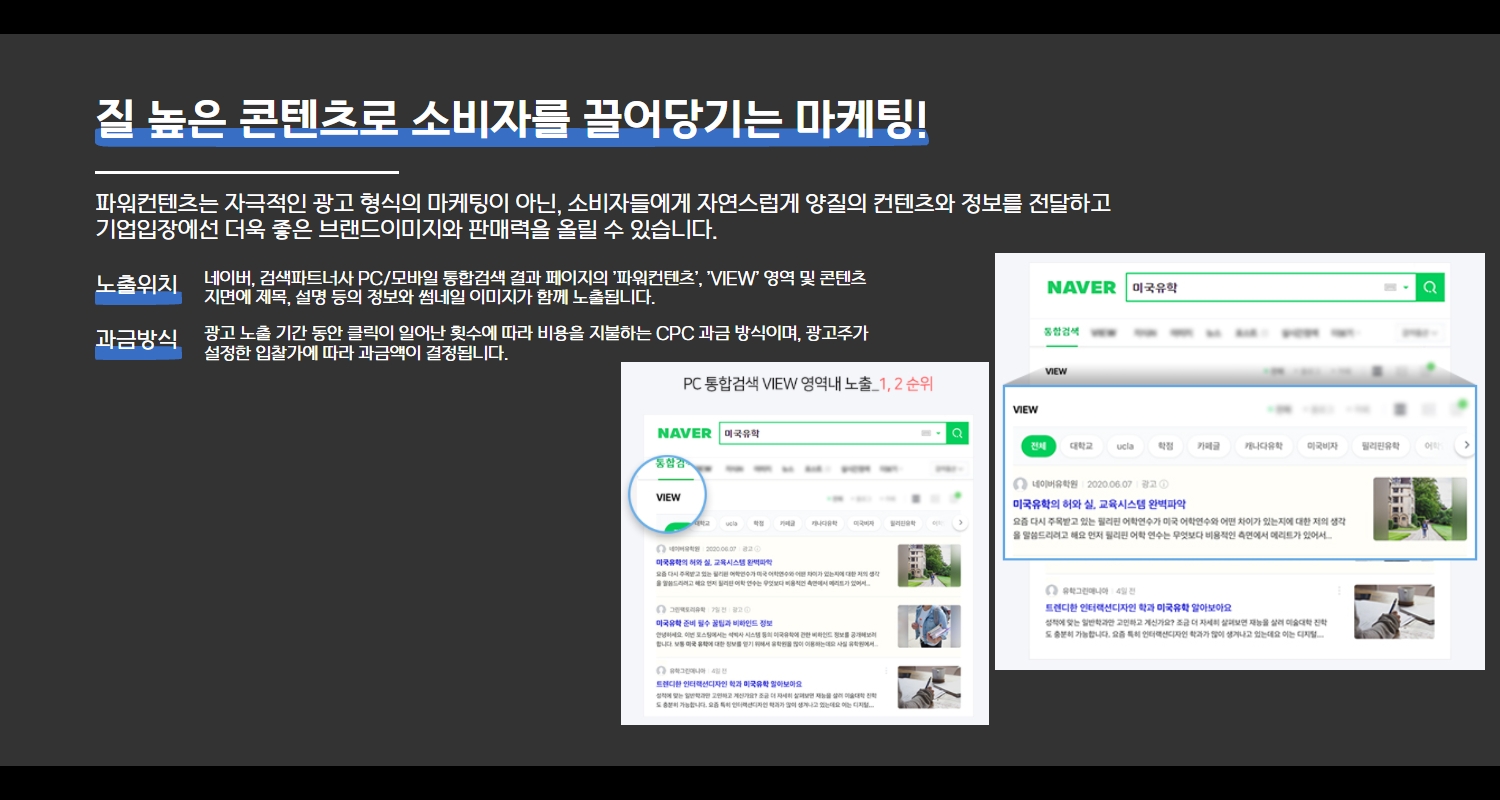Select the 카페글 chip in the PC 통합검색 screenshot
This screenshot has width=1500, height=800.
click(788, 523)
